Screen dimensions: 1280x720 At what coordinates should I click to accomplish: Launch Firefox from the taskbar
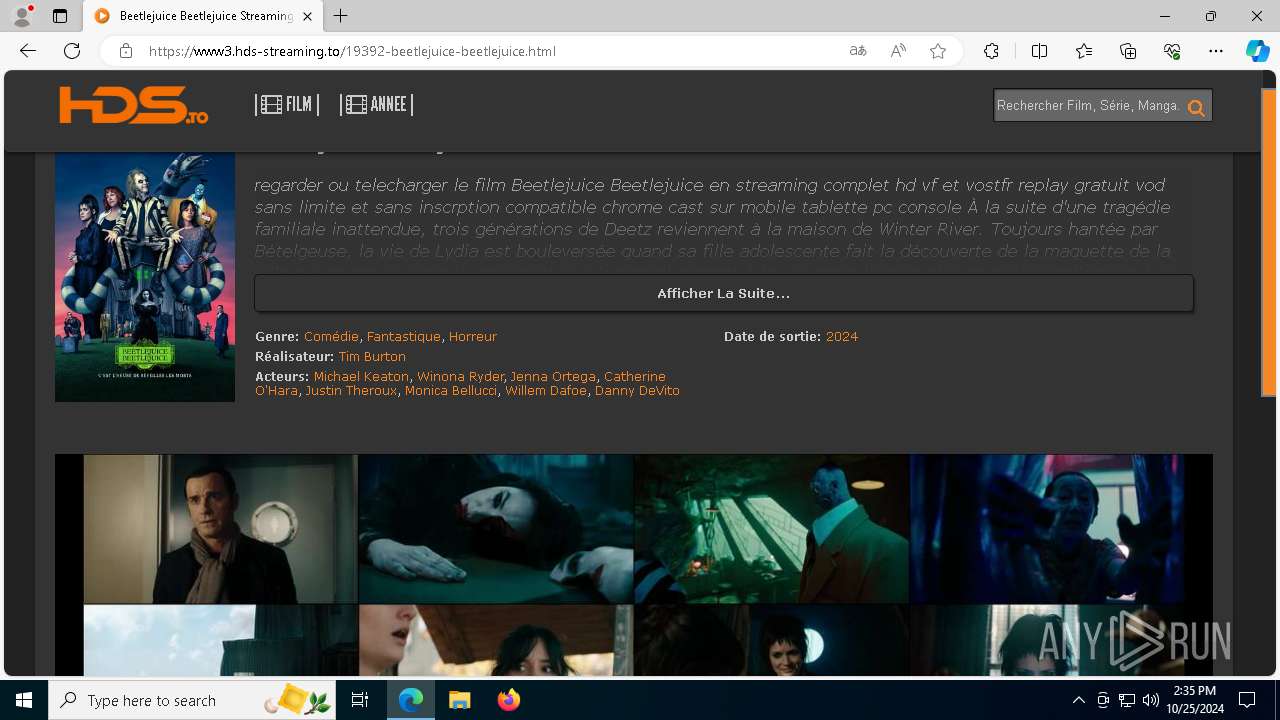click(x=508, y=700)
